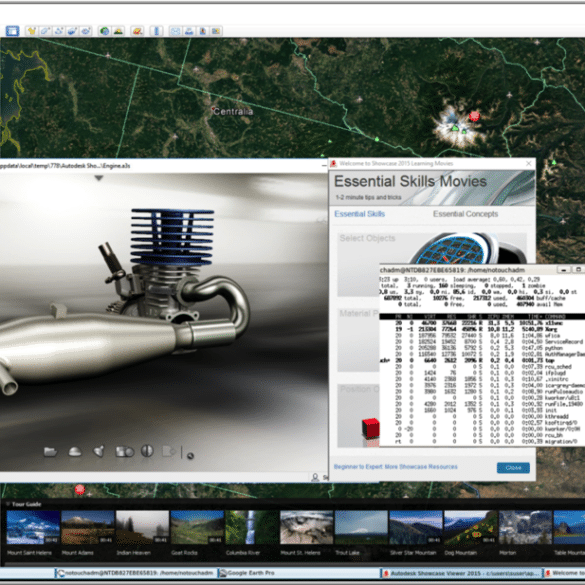
Task: Show historical imagery globe icon
Action: click(x=104, y=31)
